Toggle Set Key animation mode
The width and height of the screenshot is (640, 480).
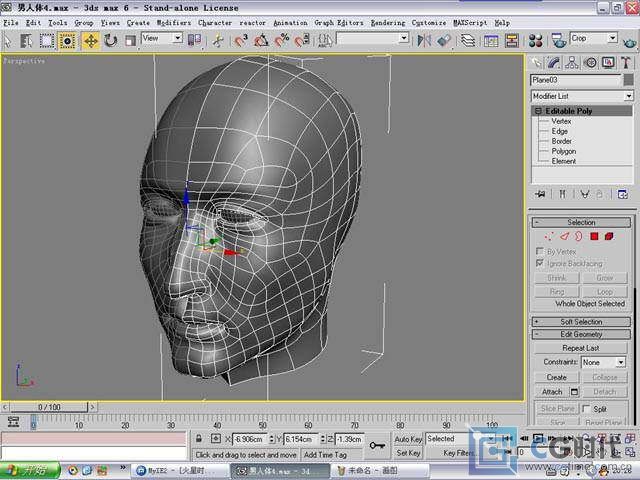pos(408,453)
